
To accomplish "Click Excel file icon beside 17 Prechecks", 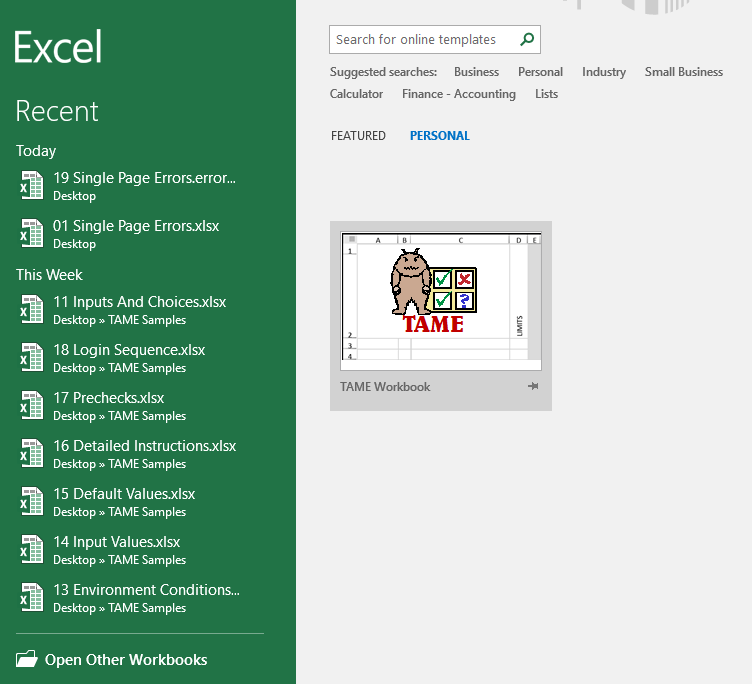I will pyautogui.click(x=32, y=405).
